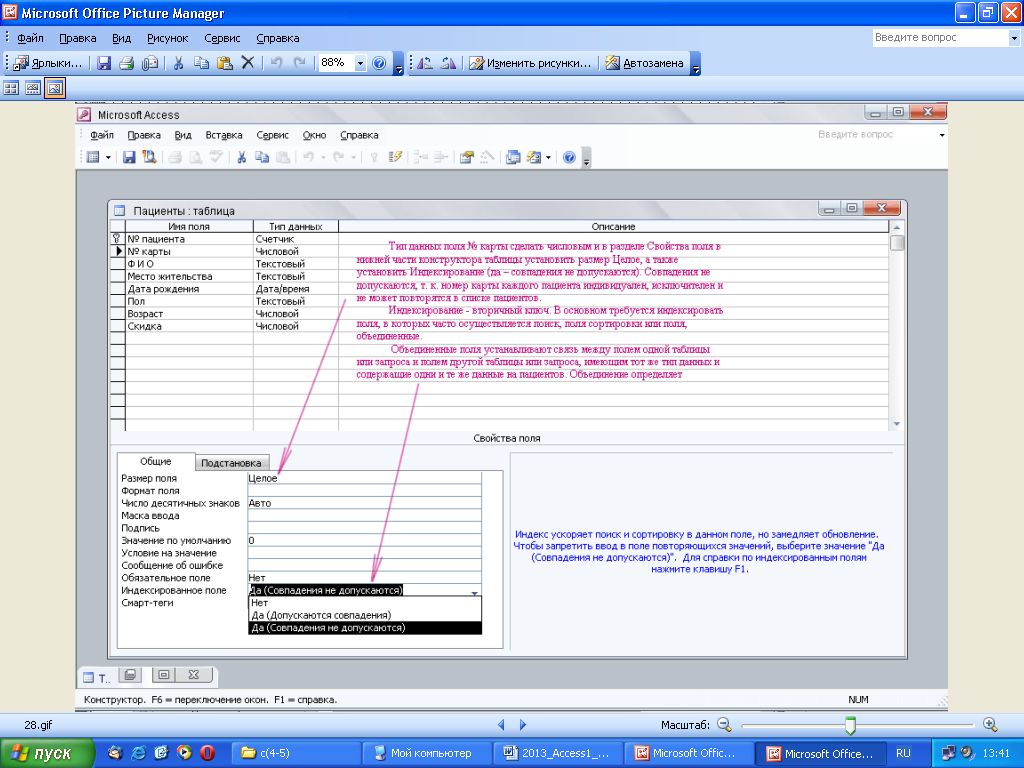Click Изменить рисунки button
Viewport: 1024px width, 768px height.
[x=530, y=63]
